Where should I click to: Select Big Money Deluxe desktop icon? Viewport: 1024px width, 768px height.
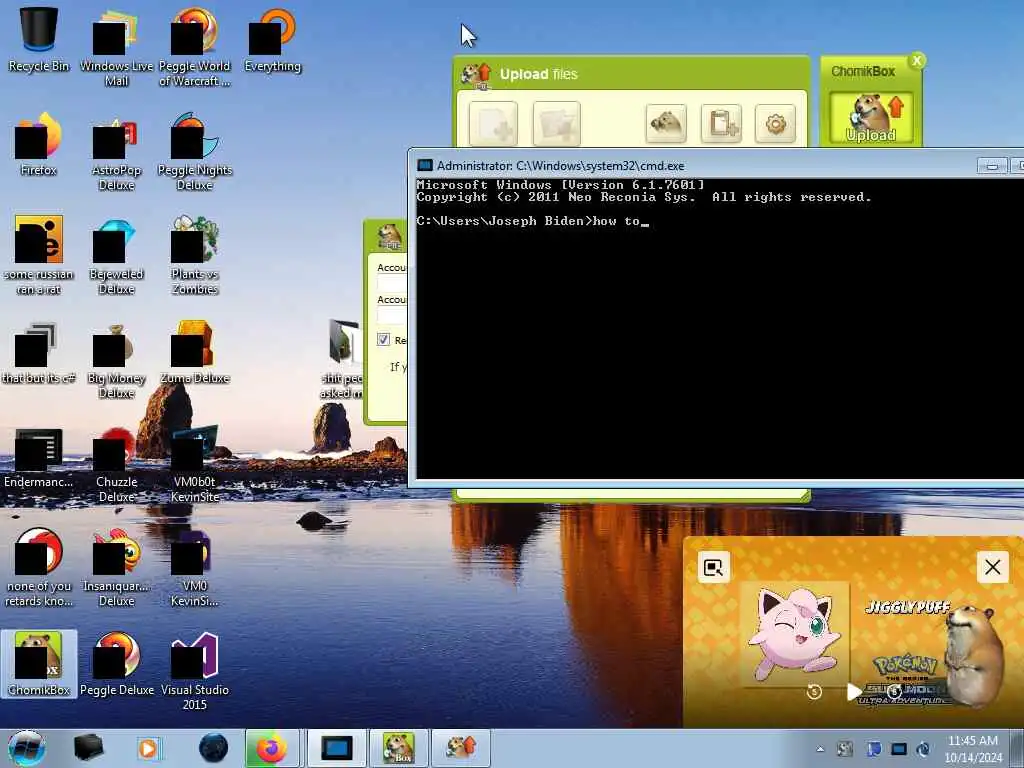(x=116, y=359)
